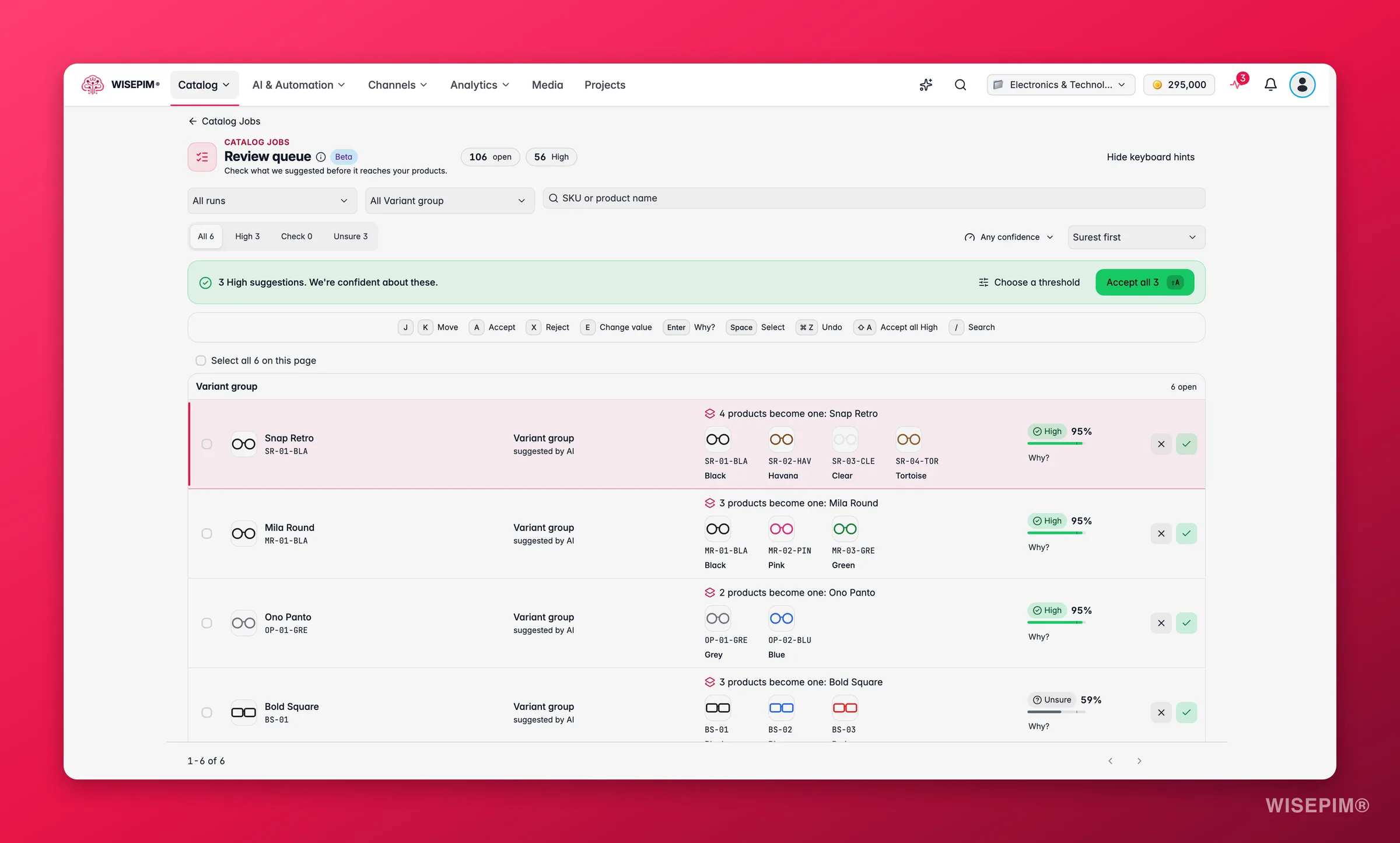This screenshot has width=1400, height=843.
Task: Reject the Mila Round suggestion
Action: [x=1161, y=533]
